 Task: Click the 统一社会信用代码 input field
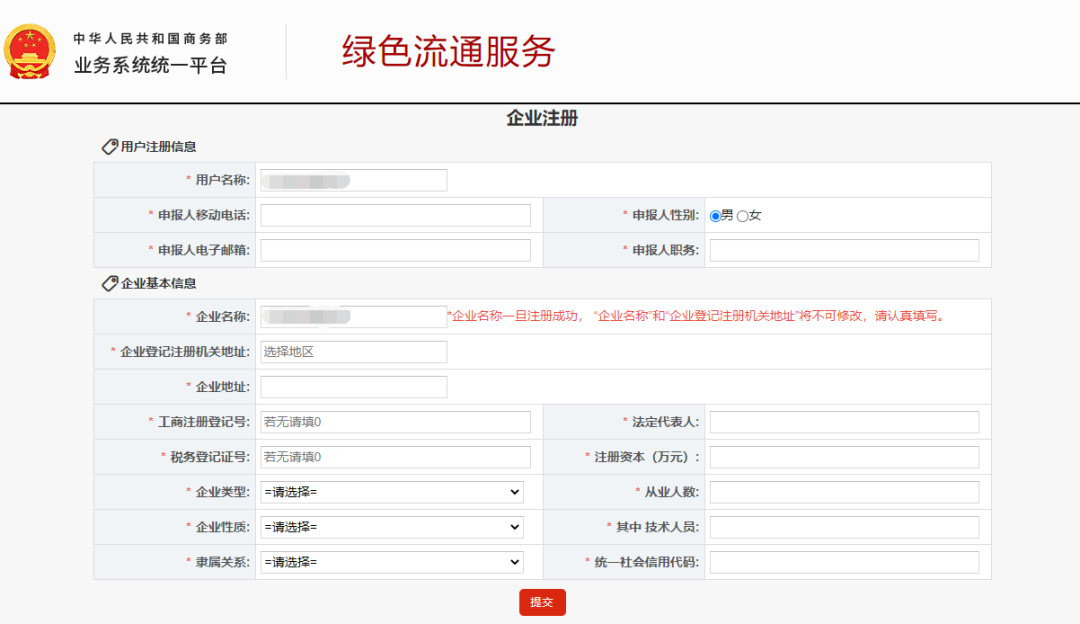843,562
